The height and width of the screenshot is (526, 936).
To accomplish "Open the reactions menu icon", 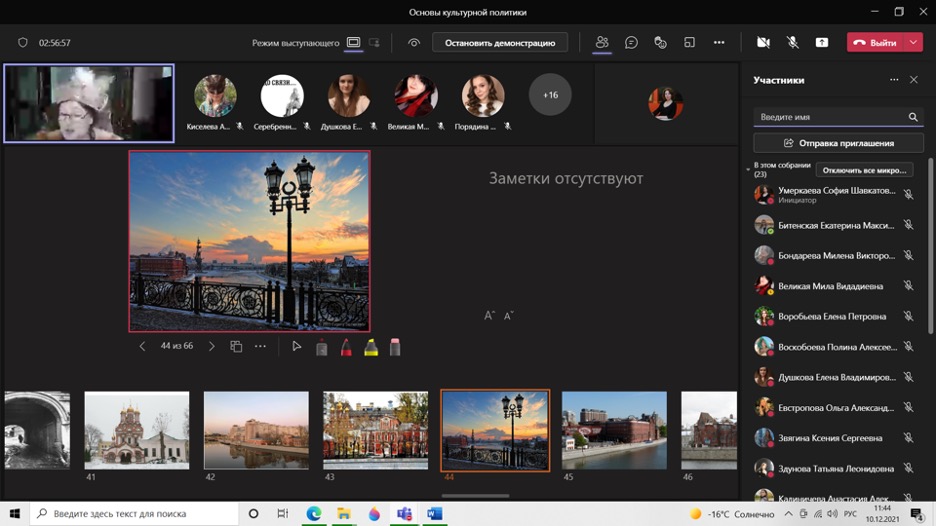I will (x=660, y=43).
